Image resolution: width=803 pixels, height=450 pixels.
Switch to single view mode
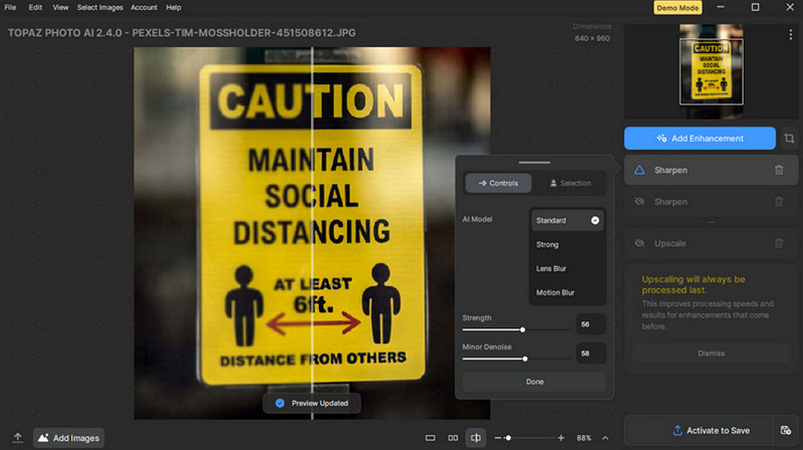pos(430,438)
